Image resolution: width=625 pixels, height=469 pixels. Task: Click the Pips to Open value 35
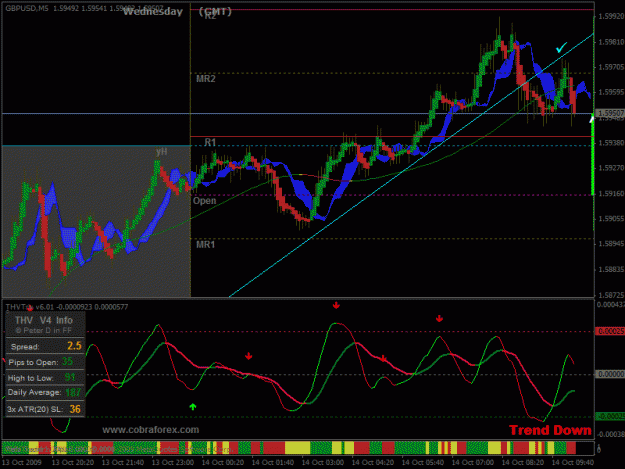pos(67,361)
